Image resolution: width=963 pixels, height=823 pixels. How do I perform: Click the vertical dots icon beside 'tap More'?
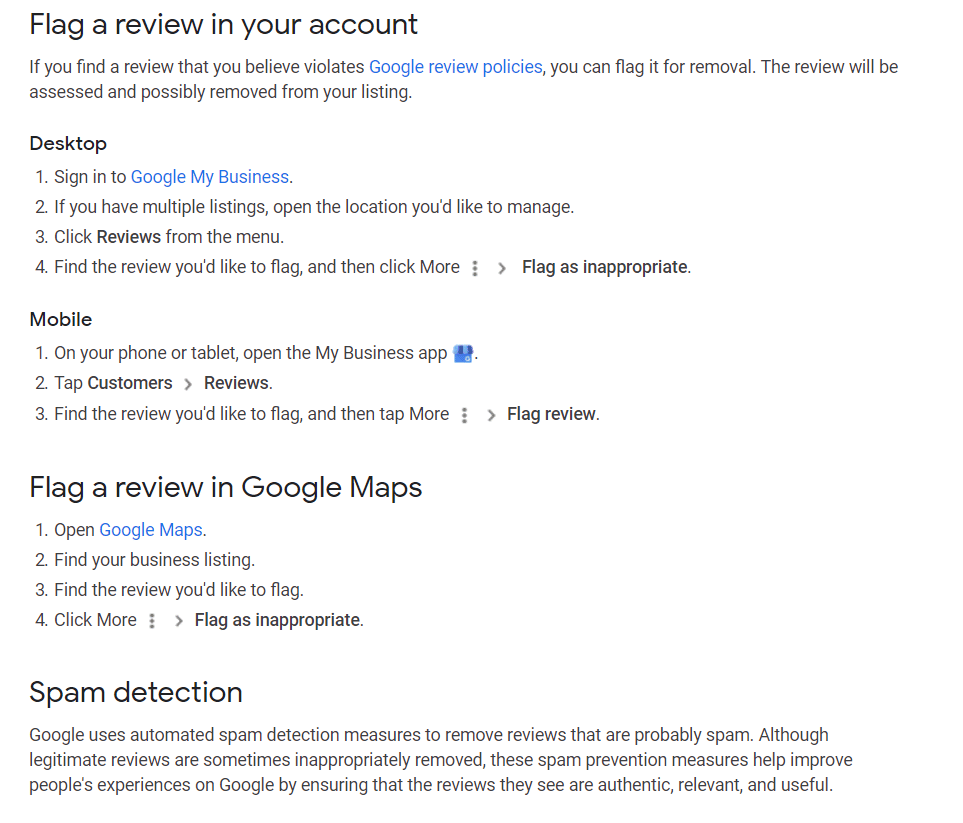pyautogui.click(x=465, y=413)
